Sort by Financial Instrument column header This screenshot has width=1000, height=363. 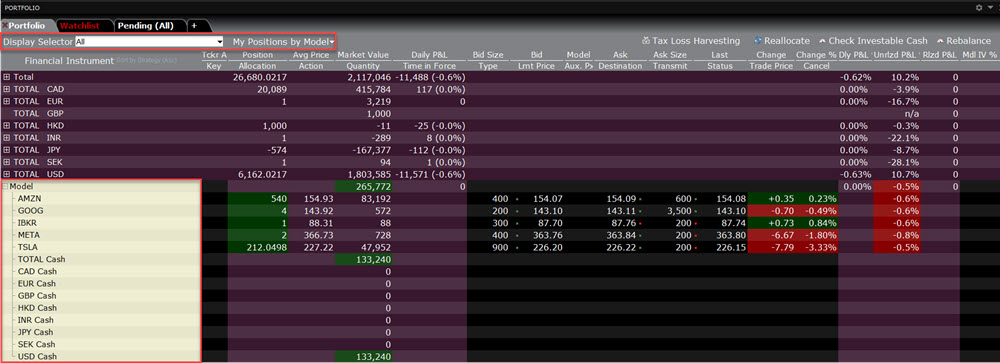pos(69,61)
